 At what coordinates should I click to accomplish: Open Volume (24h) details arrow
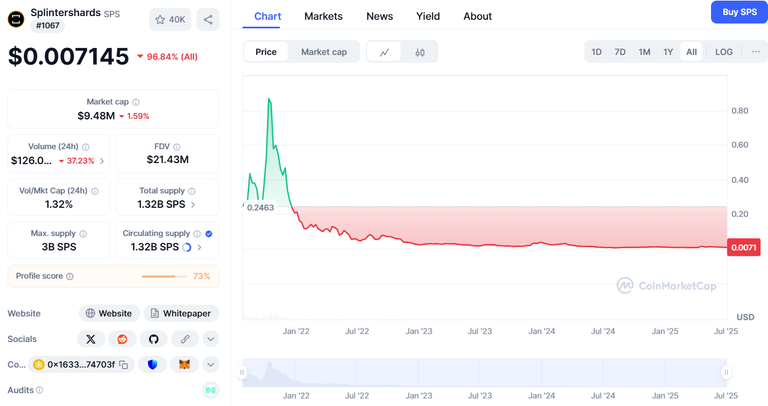(102, 161)
